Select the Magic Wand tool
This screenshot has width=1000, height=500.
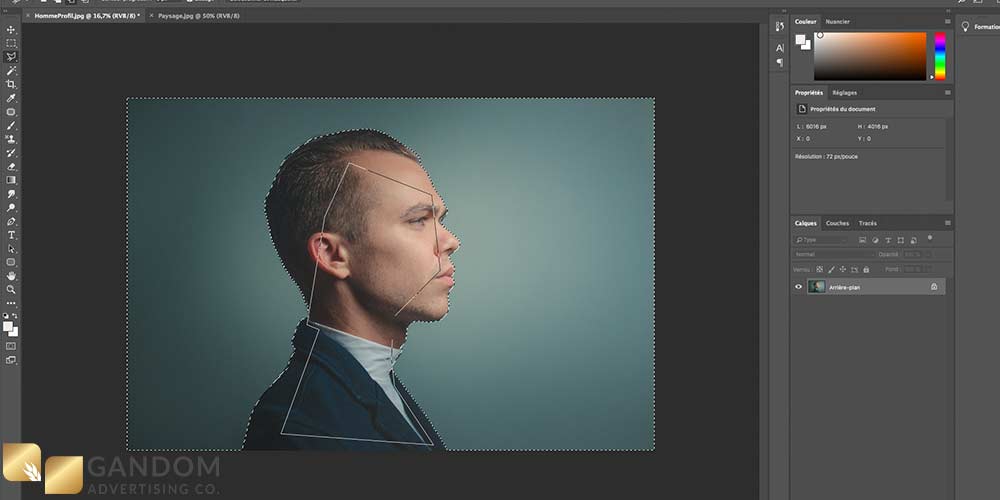click(11, 71)
